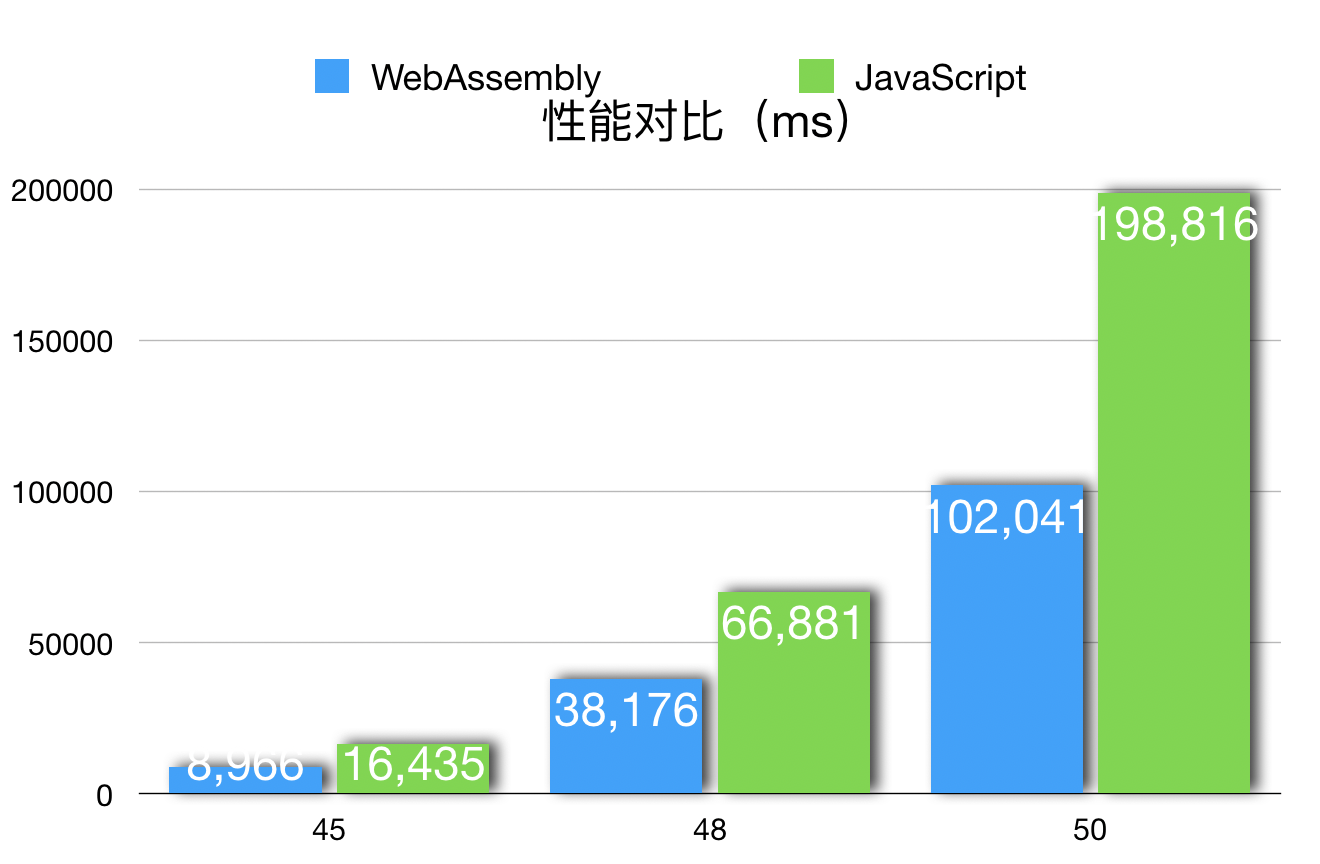Select the x-axis category label 50
Screen dimensions: 1320x864
tap(1091, 830)
